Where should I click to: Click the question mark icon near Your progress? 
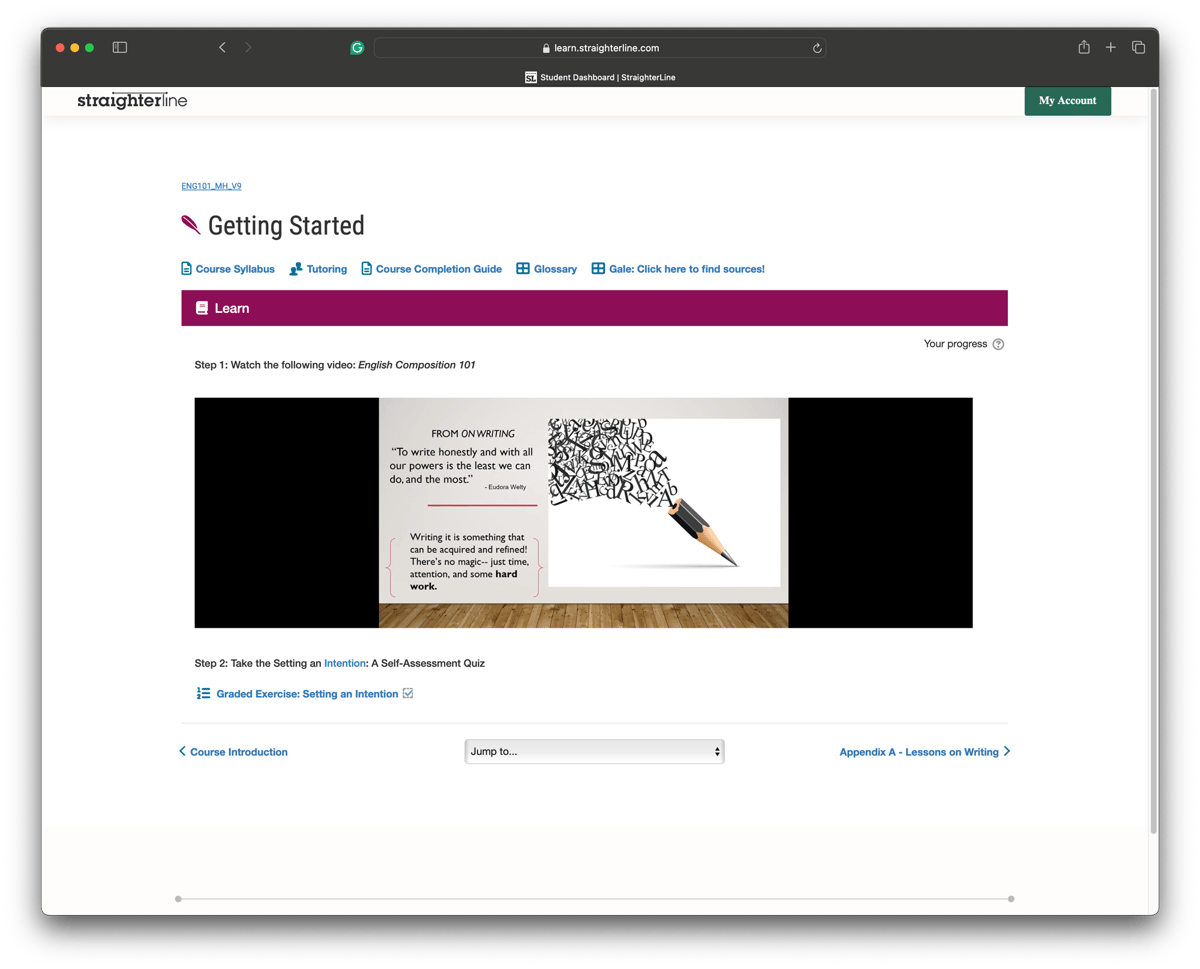tap(998, 343)
